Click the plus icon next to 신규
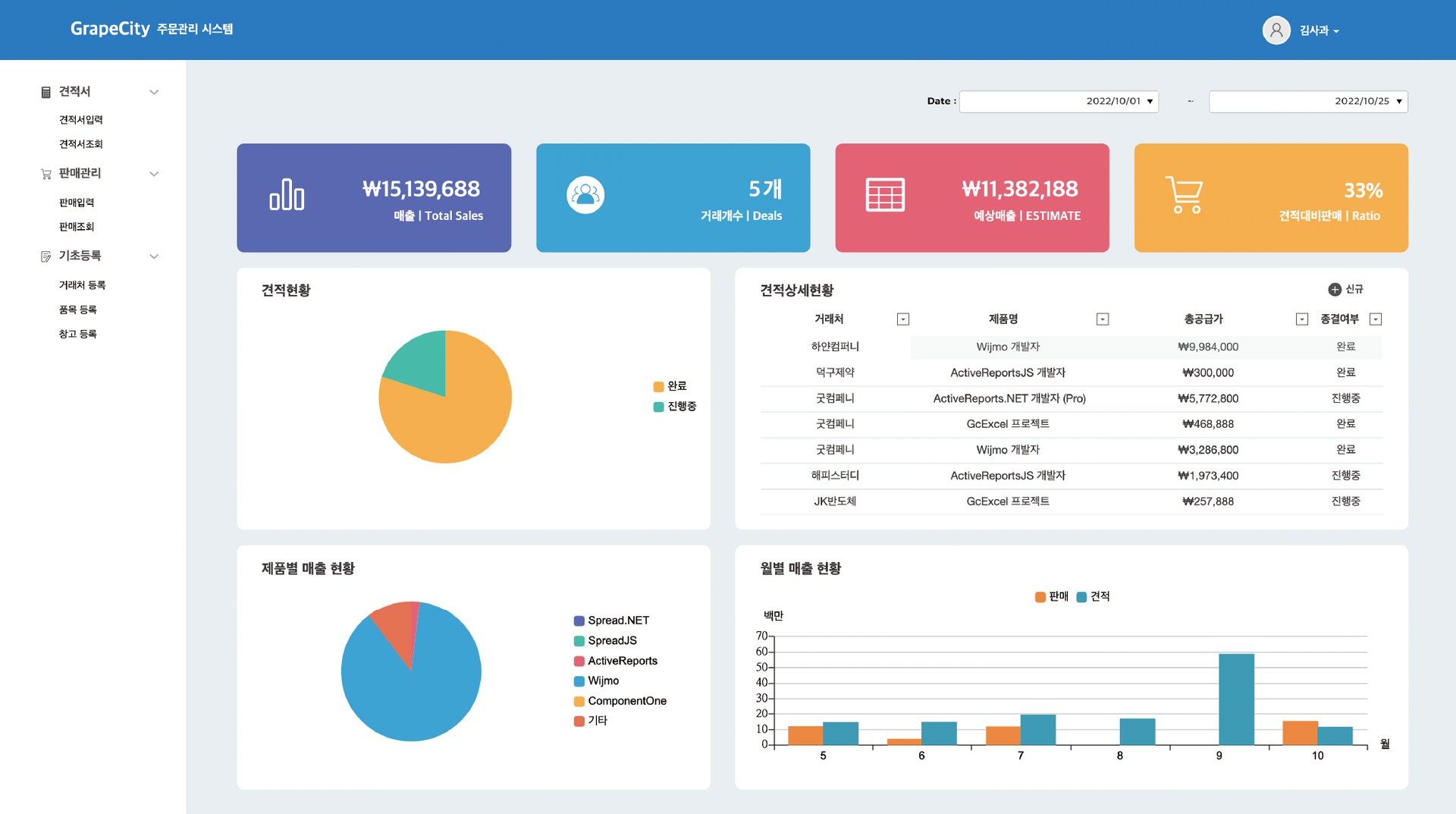Image resolution: width=1456 pixels, height=814 pixels. click(x=1335, y=289)
